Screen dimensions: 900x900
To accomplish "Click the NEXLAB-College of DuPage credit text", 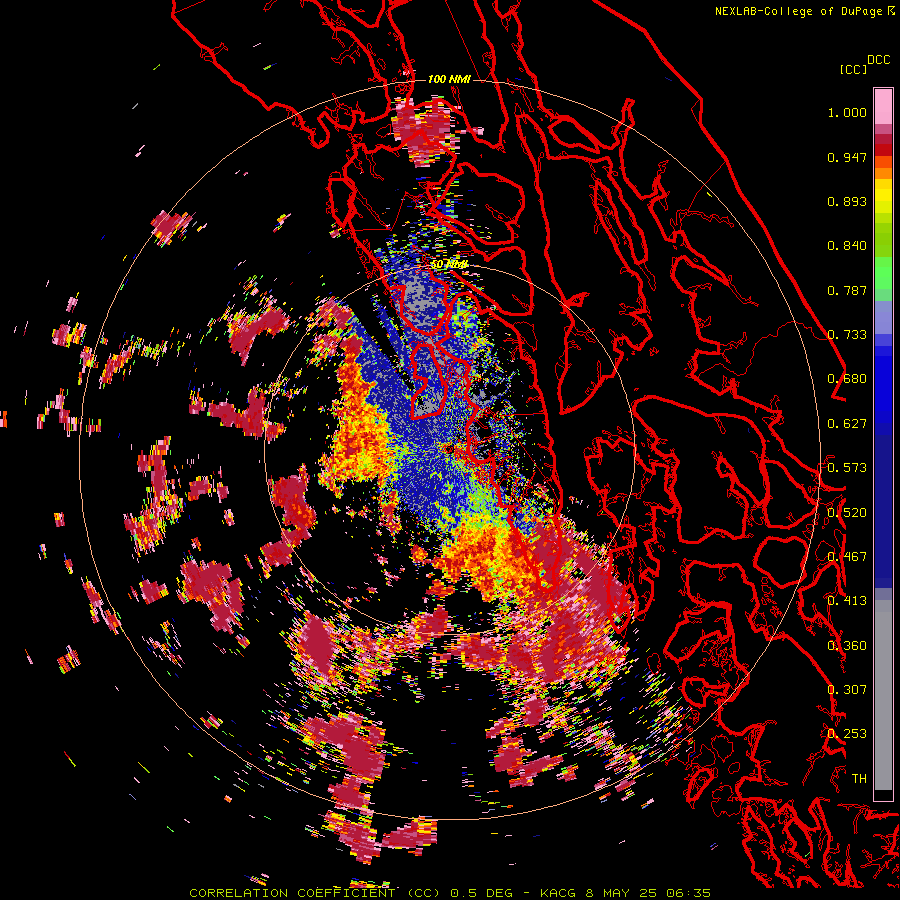I will coord(805,11).
